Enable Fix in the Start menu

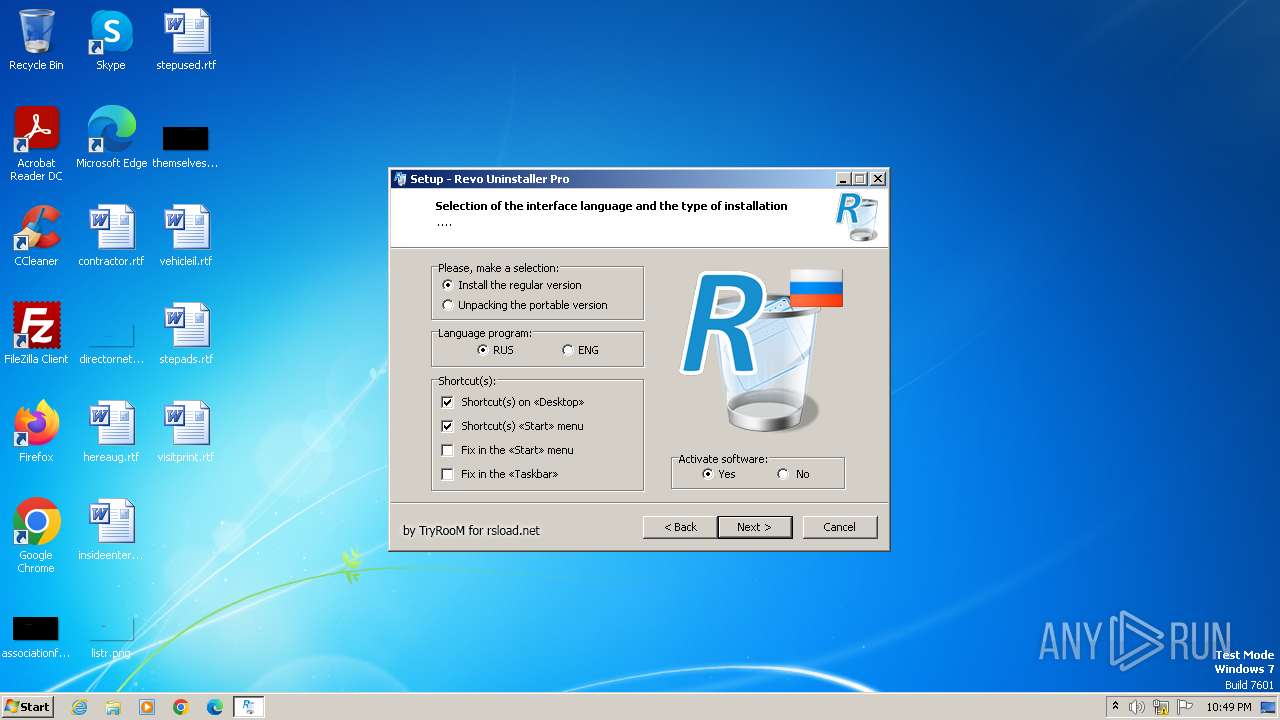coord(508,450)
